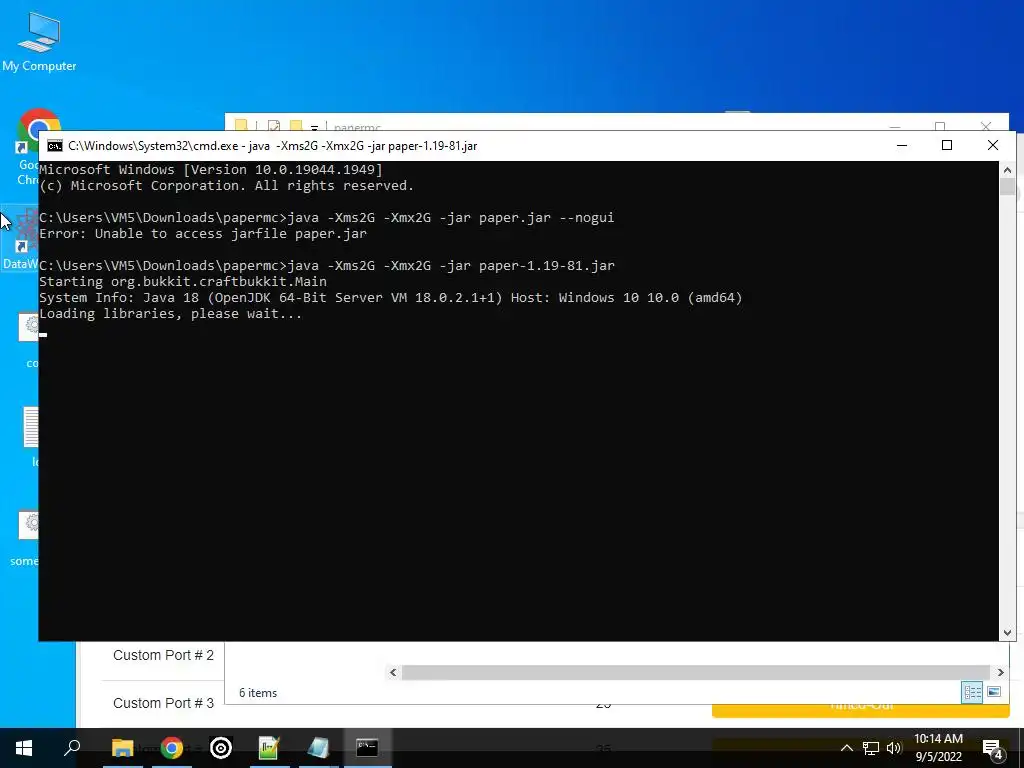Click the cmd scrollbar down arrow
This screenshot has width=1024, height=768.
point(1007,632)
